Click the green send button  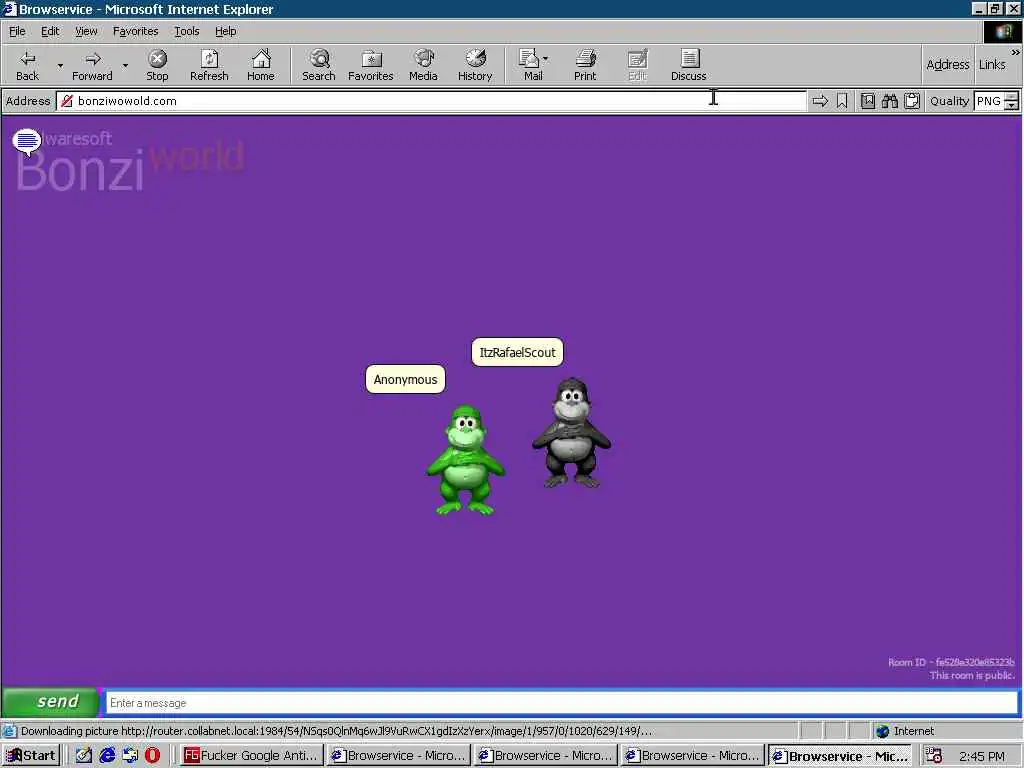pyautogui.click(x=51, y=702)
